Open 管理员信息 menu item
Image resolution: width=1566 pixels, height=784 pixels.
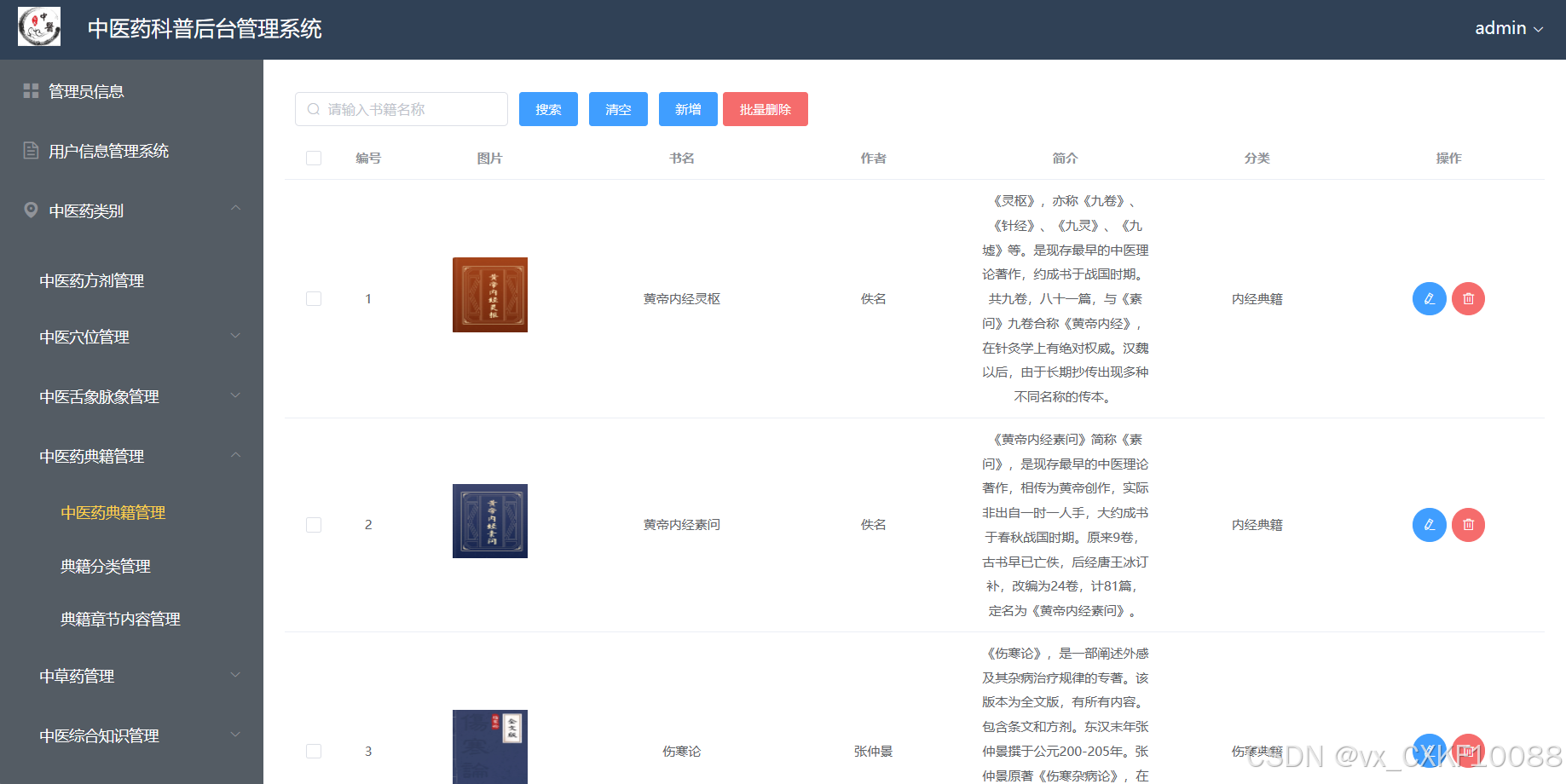pos(131,91)
